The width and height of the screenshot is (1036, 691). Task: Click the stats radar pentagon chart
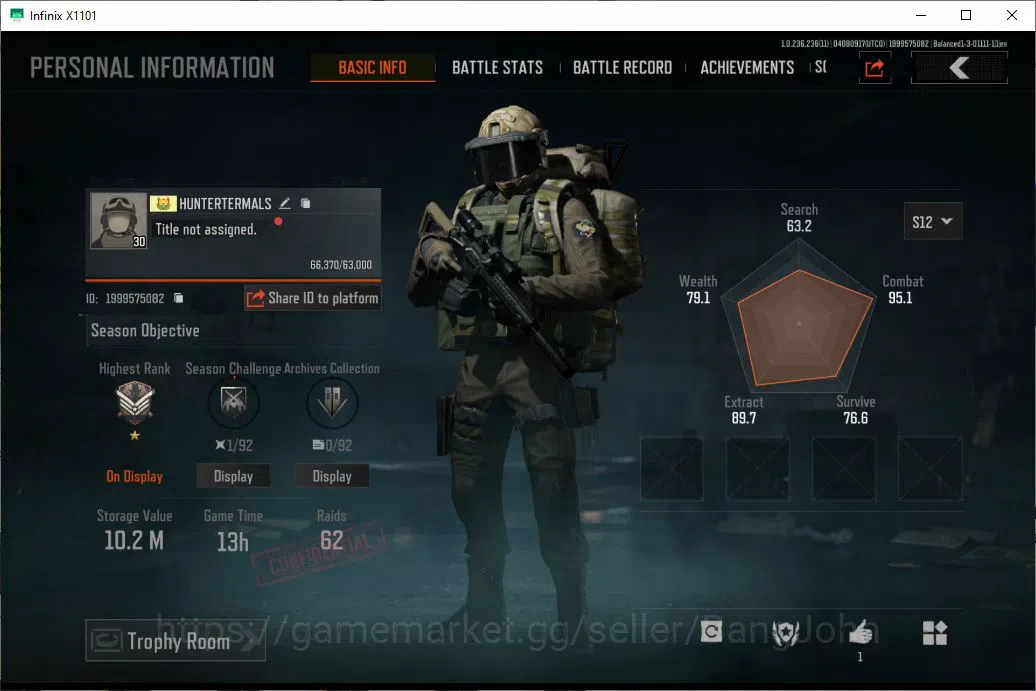(x=799, y=317)
